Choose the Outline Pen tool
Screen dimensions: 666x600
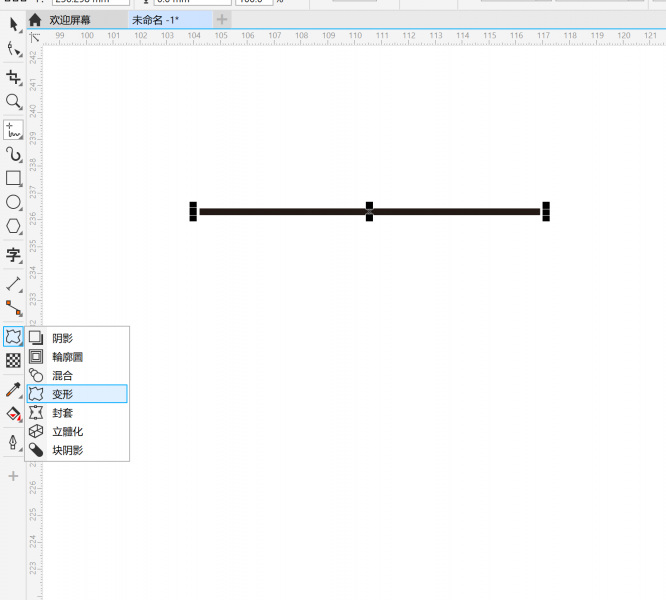point(14,442)
